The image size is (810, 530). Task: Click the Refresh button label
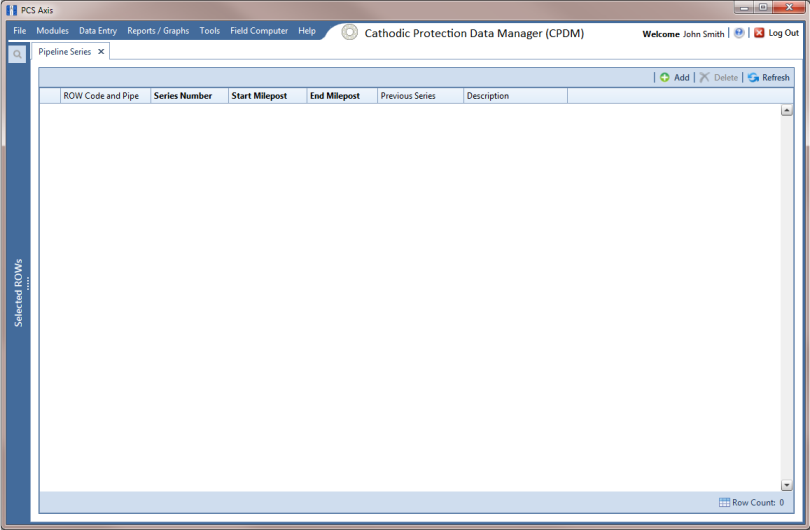(x=776, y=77)
